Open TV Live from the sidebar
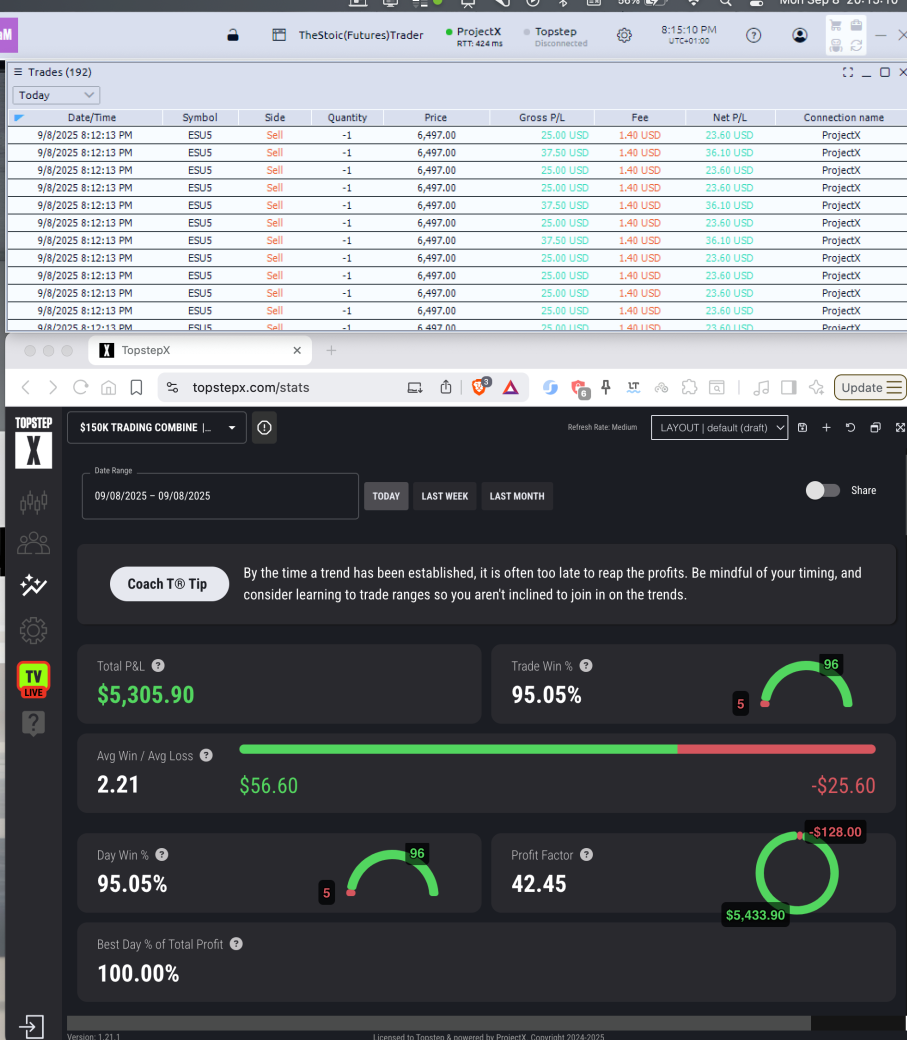Viewport: 907px width, 1040px height. click(x=33, y=680)
